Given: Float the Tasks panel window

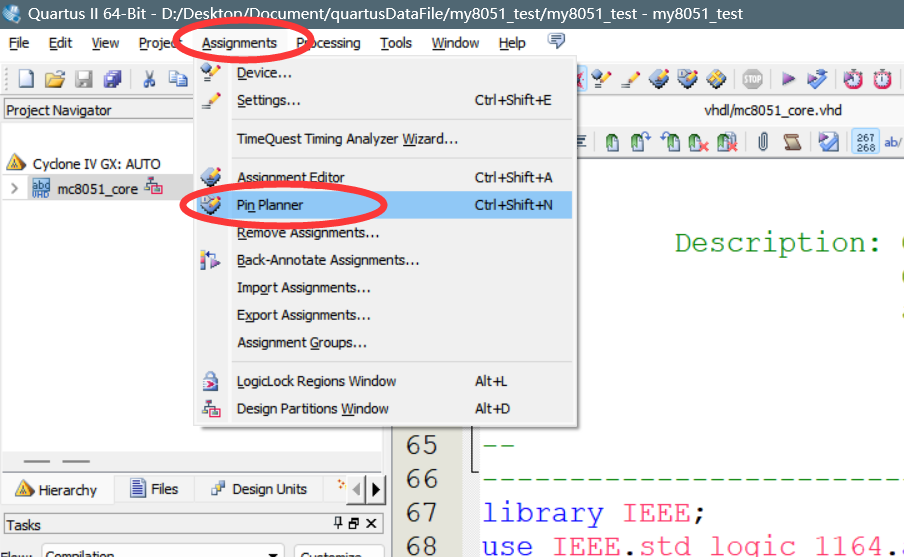Looking at the screenshot, I should pos(354,524).
